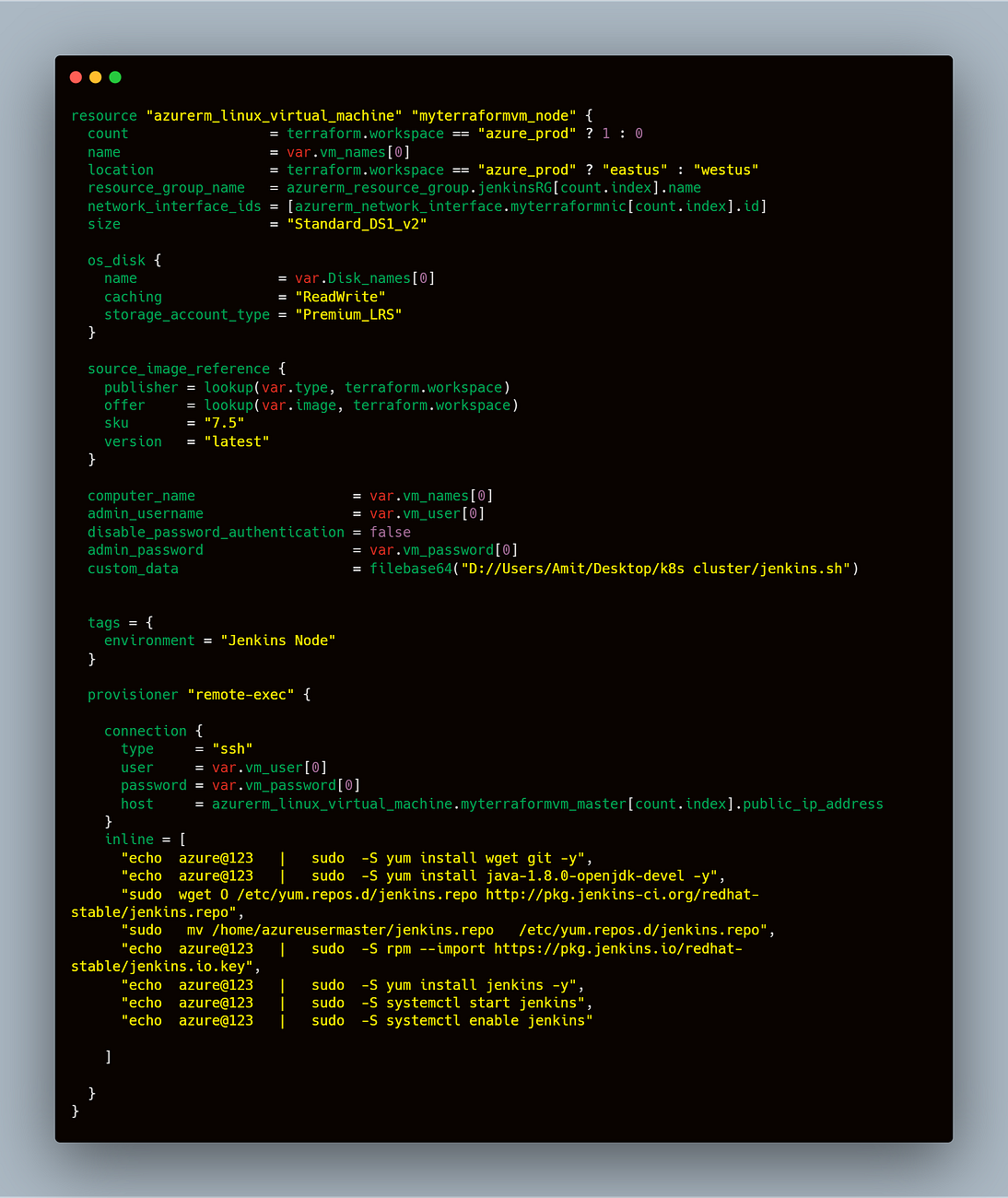
Task: Click the jenkins-ci.org repo URL
Action: coord(416,904)
